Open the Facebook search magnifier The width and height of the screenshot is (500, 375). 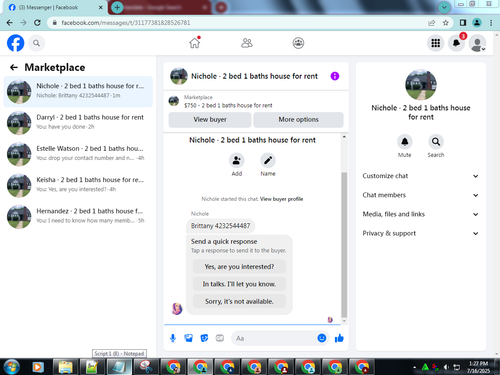coord(36,43)
